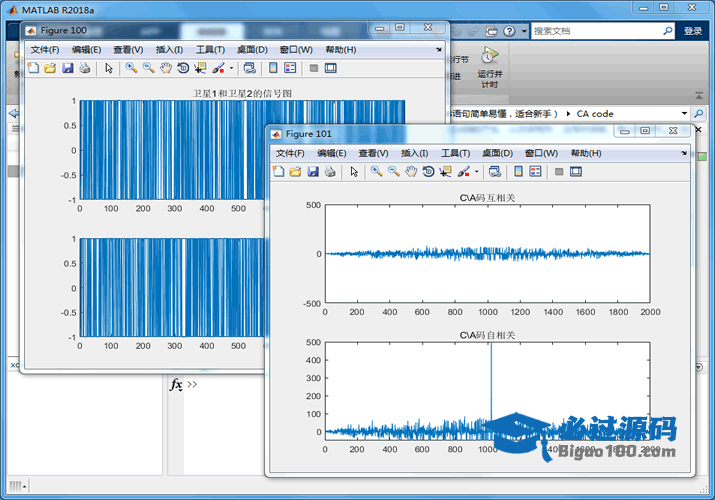Select Pan hand tool in Figure 101

[x=410, y=172]
